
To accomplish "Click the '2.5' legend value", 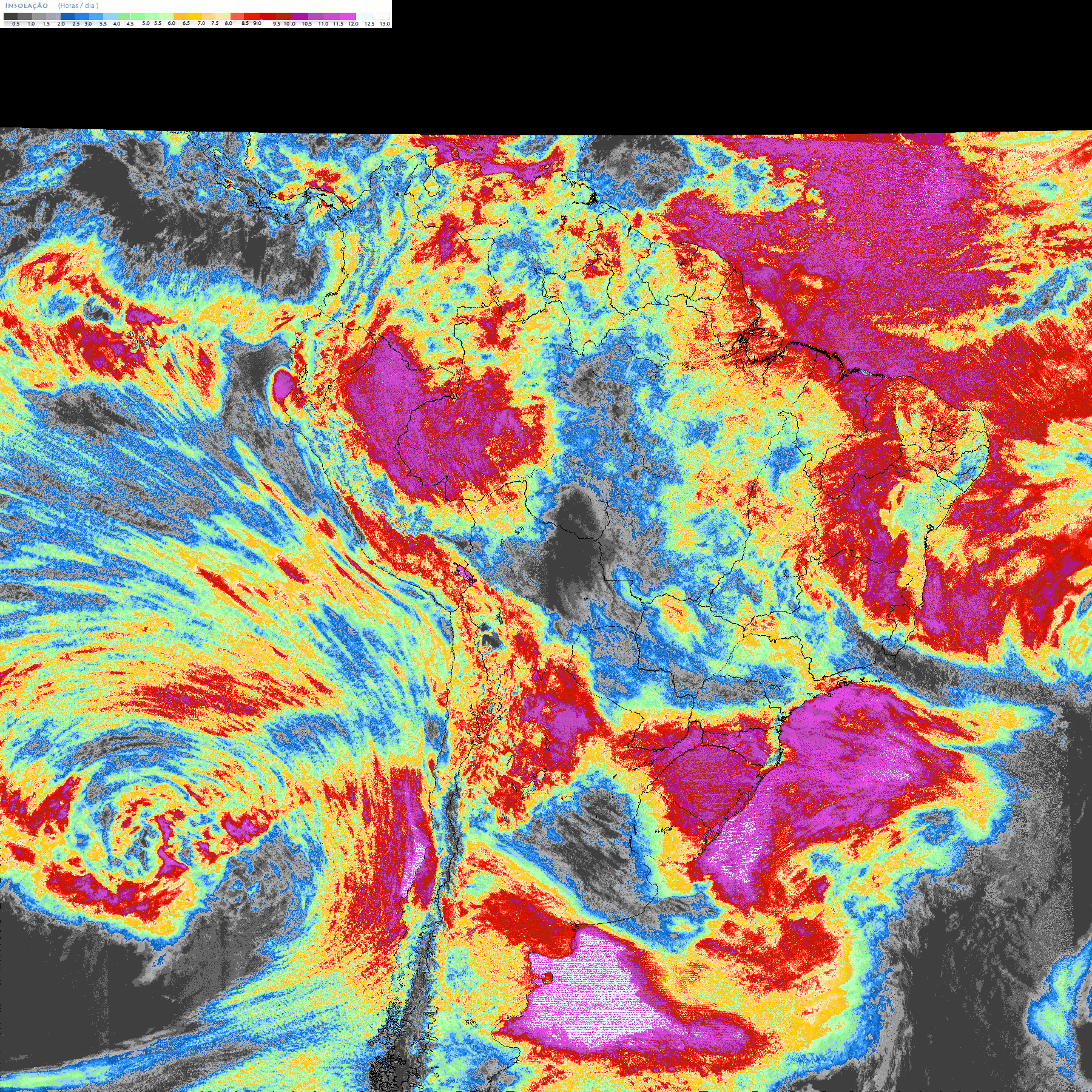I will (x=76, y=24).
